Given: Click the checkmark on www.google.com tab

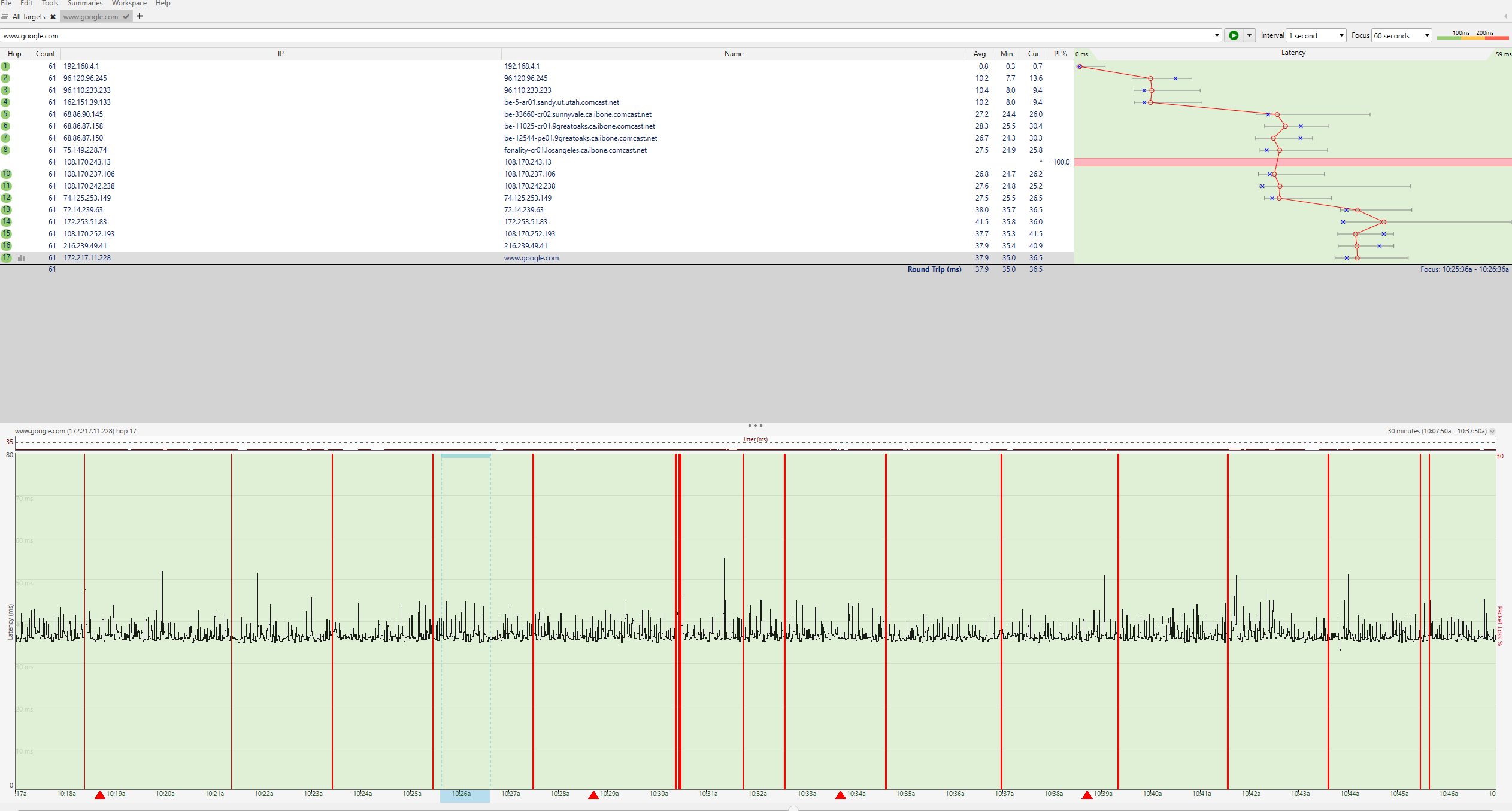Looking at the screenshot, I should point(126,17).
